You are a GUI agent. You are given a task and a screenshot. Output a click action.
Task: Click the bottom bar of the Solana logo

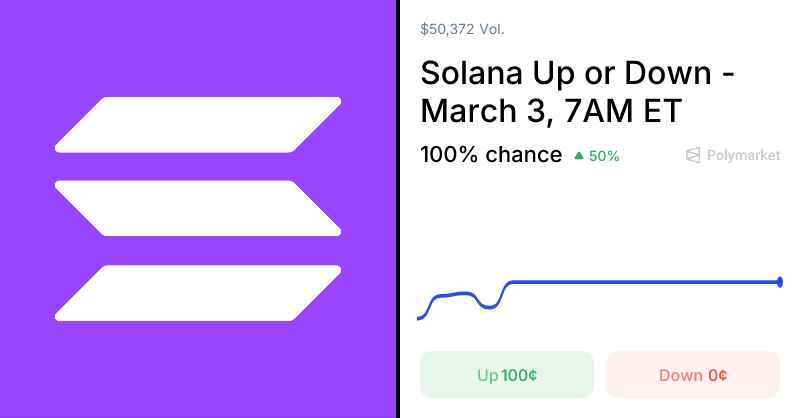[x=198, y=293]
